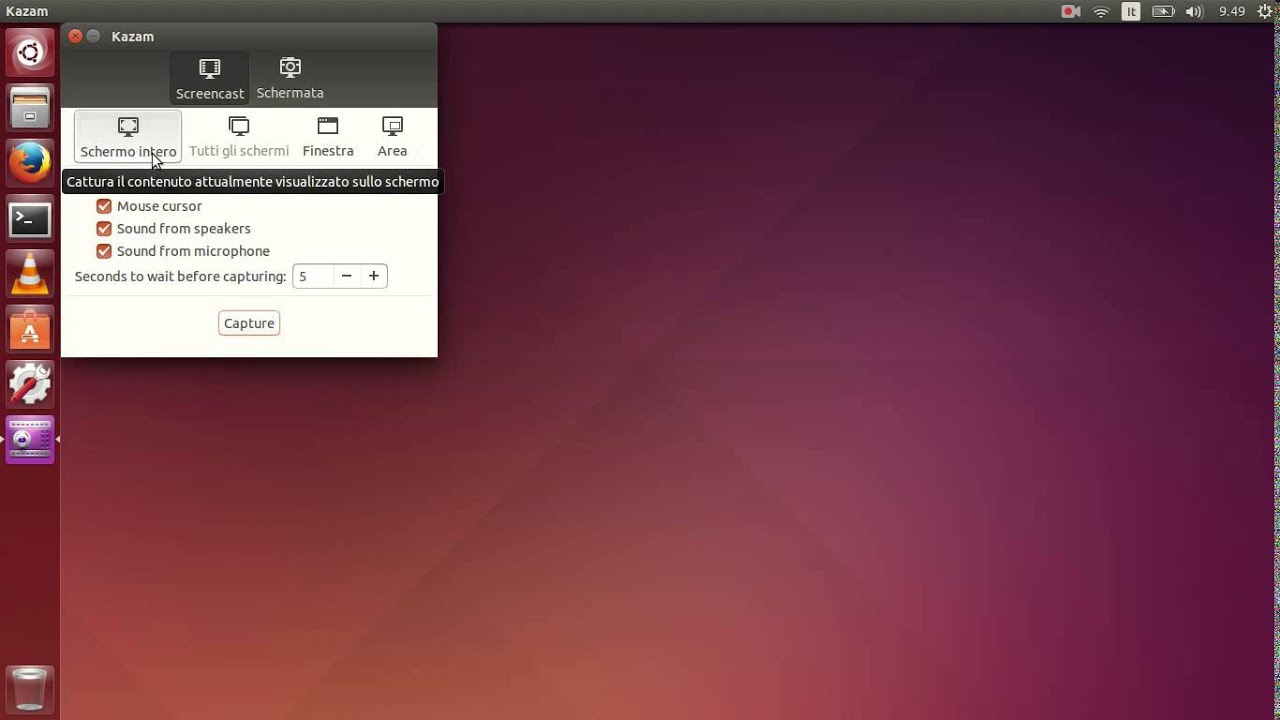Open the Kazam recording indicator in top panel
This screenshot has height=720, width=1280.
1070,12
